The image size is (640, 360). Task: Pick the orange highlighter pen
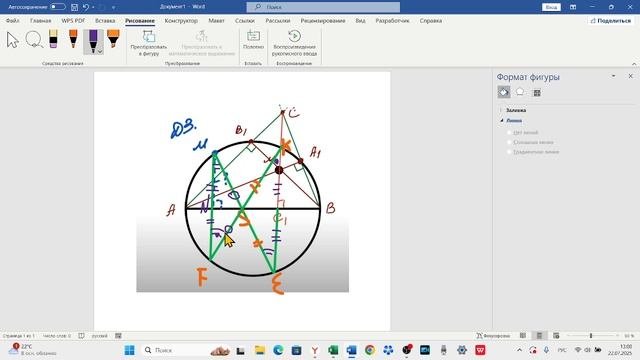coord(113,39)
